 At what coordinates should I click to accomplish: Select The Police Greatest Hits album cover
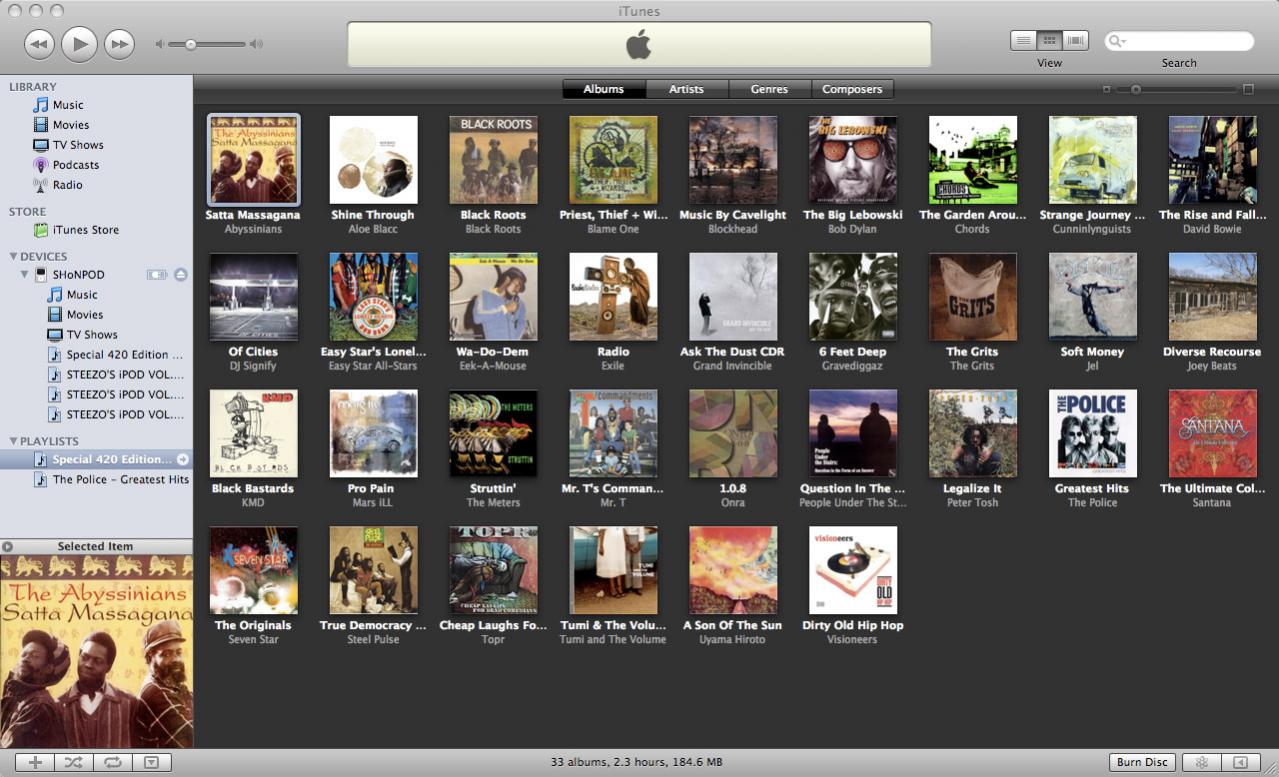click(x=1093, y=434)
